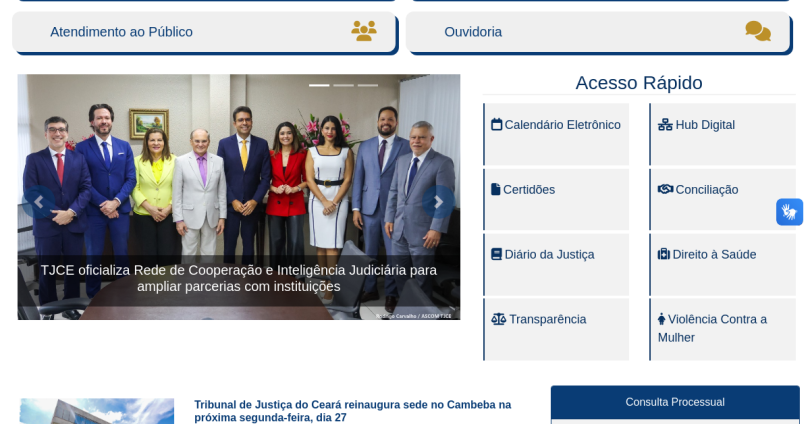Image resolution: width=810 pixels, height=424 pixels.
Task: Click the scales icon beside Transparência
Action: click(x=499, y=319)
